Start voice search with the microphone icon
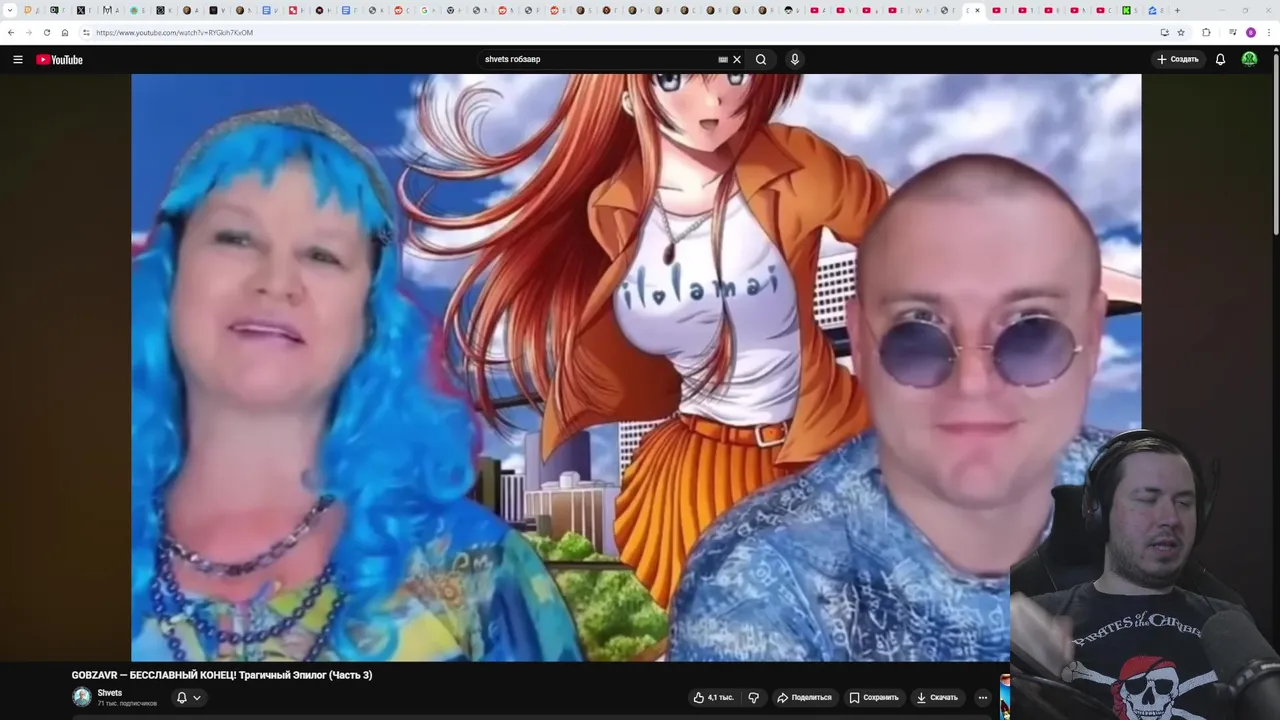 tap(795, 59)
